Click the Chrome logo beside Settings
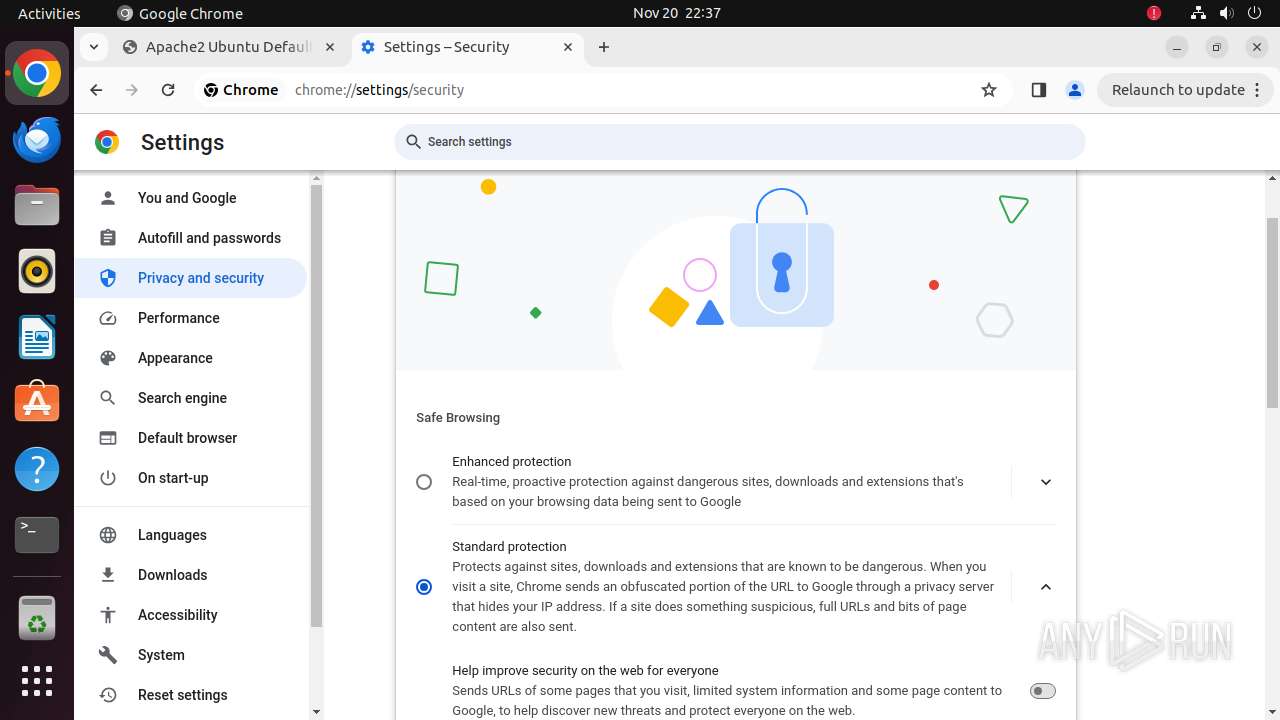 tap(107, 142)
